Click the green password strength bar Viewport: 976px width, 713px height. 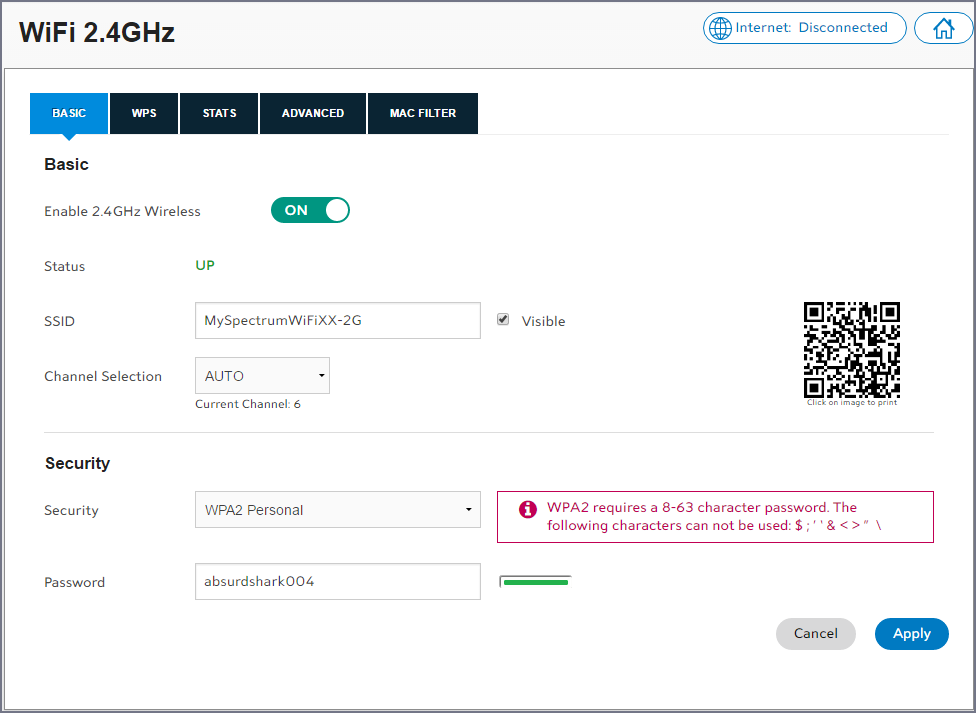click(x=535, y=582)
